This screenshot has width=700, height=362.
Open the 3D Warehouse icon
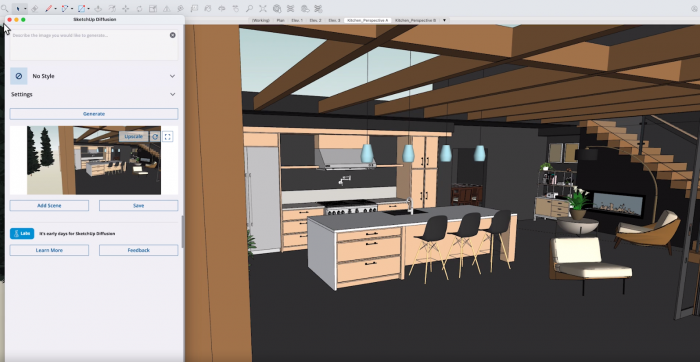277,8
